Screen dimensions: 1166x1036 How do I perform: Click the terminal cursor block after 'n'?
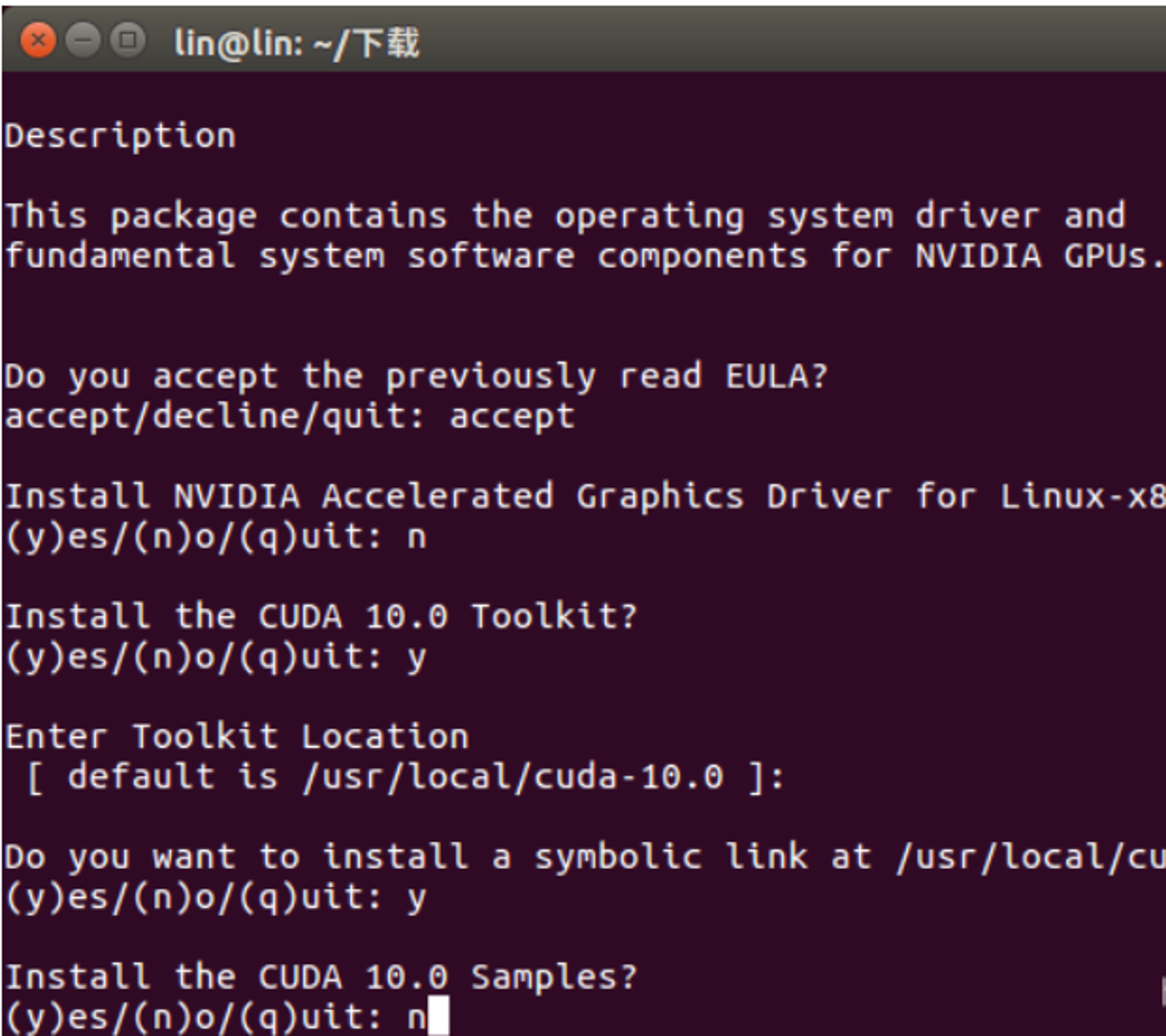[x=438, y=1015]
